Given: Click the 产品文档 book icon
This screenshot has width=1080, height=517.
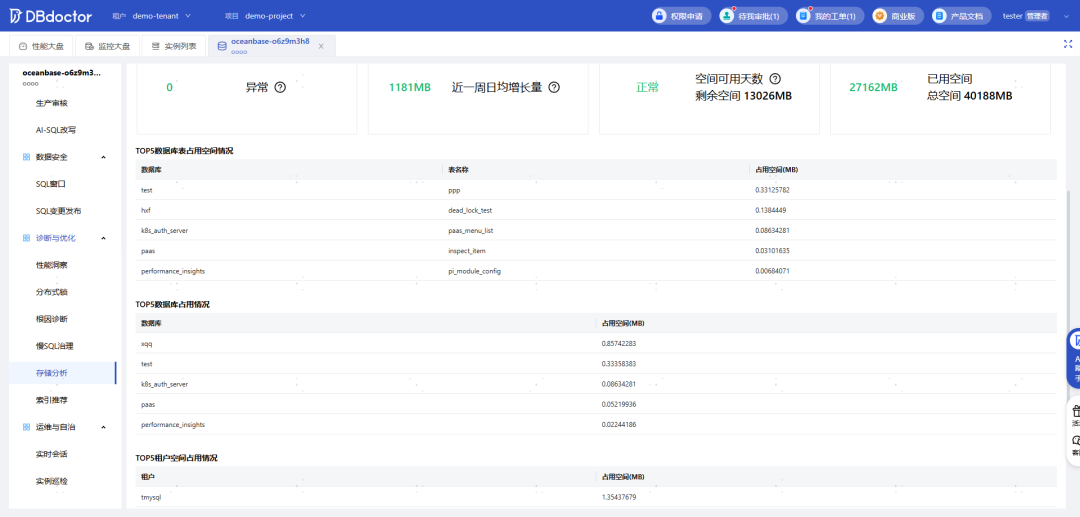Looking at the screenshot, I should click(939, 16).
